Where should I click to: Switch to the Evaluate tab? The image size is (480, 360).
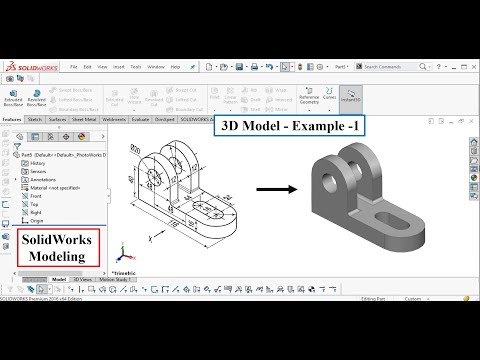(x=140, y=119)
